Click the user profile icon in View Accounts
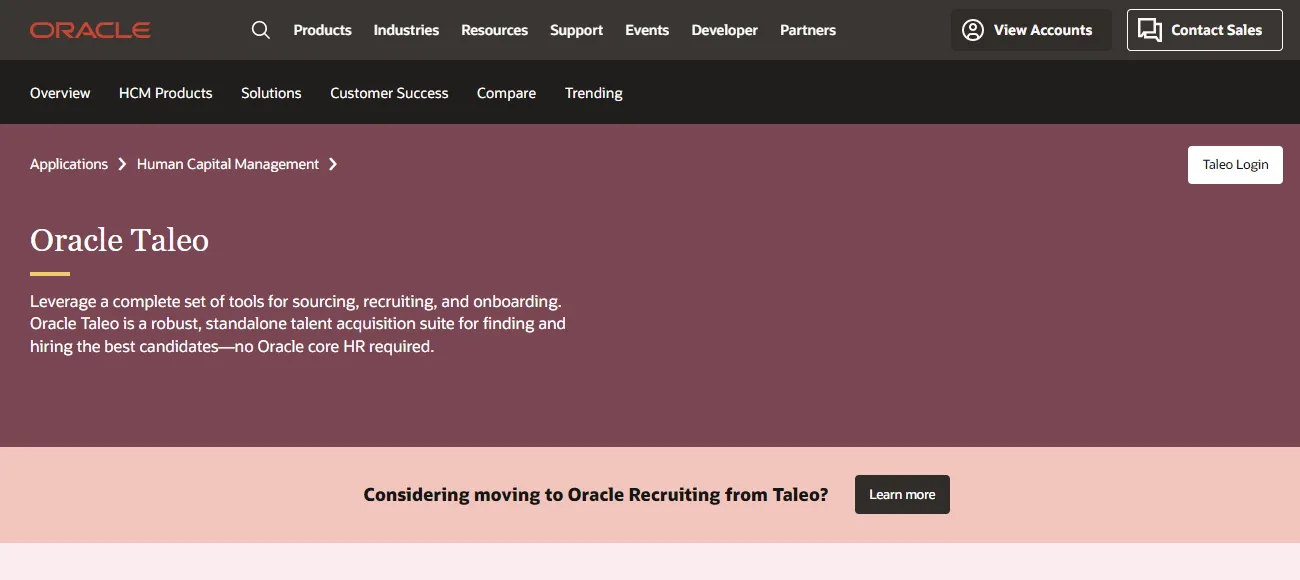Image resolution: width=1300 pixels, height=580 pixels. tap(973, 30)
